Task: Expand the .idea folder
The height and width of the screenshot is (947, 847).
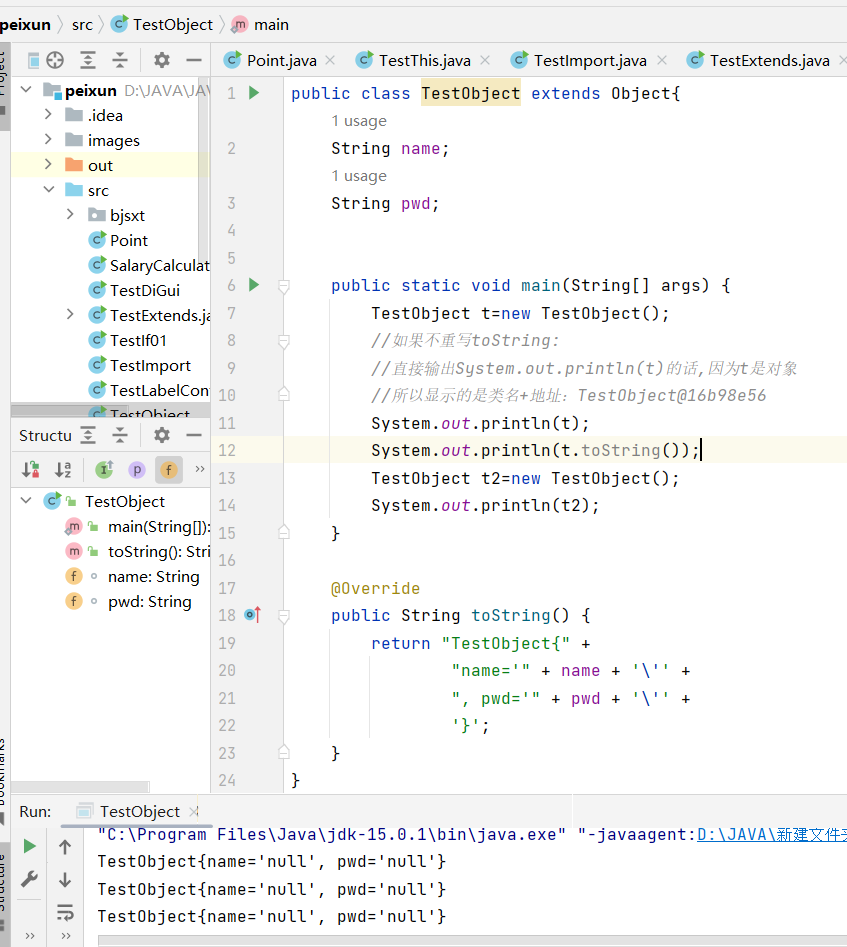Action: pyautogui.click(x=48, y=114)
